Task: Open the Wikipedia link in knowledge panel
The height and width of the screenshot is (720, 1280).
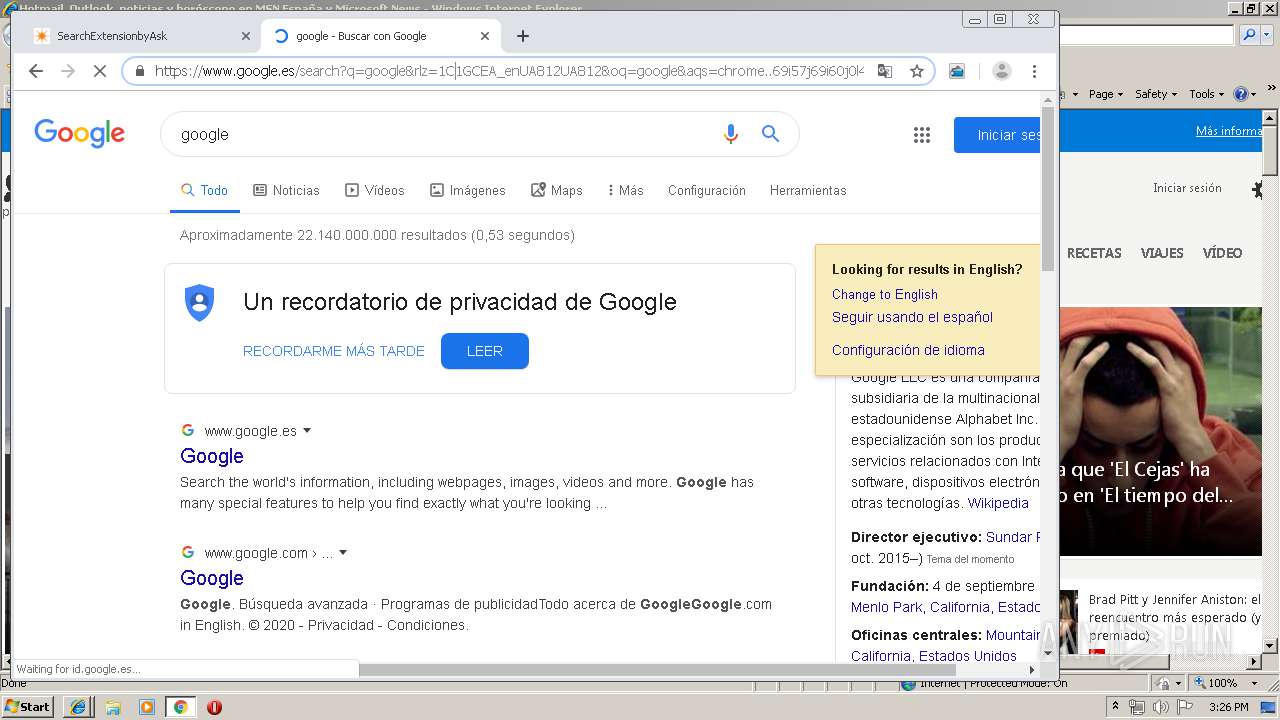Action: pos(998,503)
